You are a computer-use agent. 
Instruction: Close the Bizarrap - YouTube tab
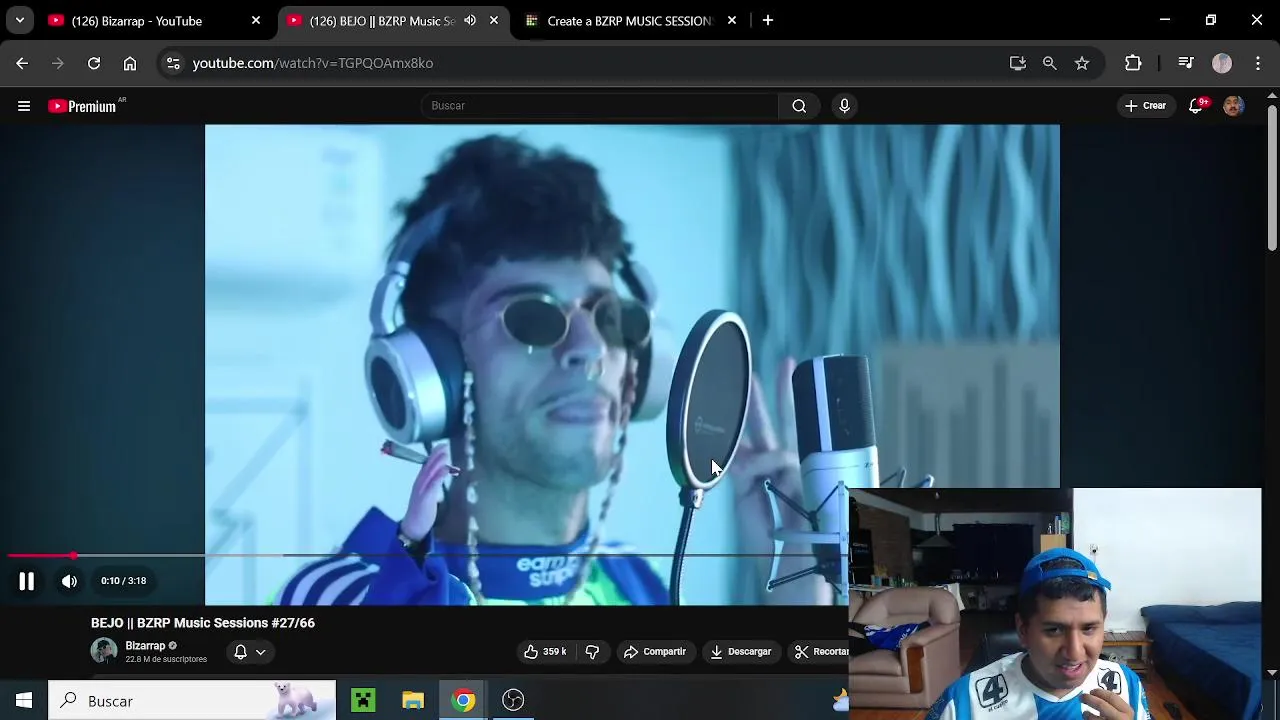coord(256,21)
